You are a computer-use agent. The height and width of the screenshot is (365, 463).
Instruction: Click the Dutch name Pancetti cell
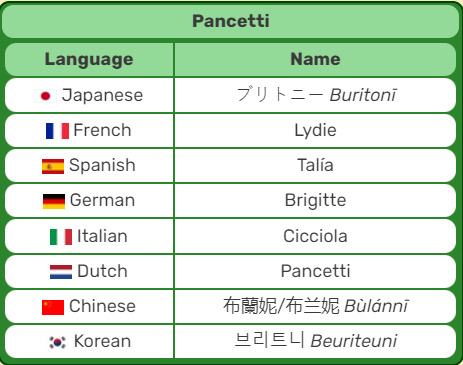[315, 271]
